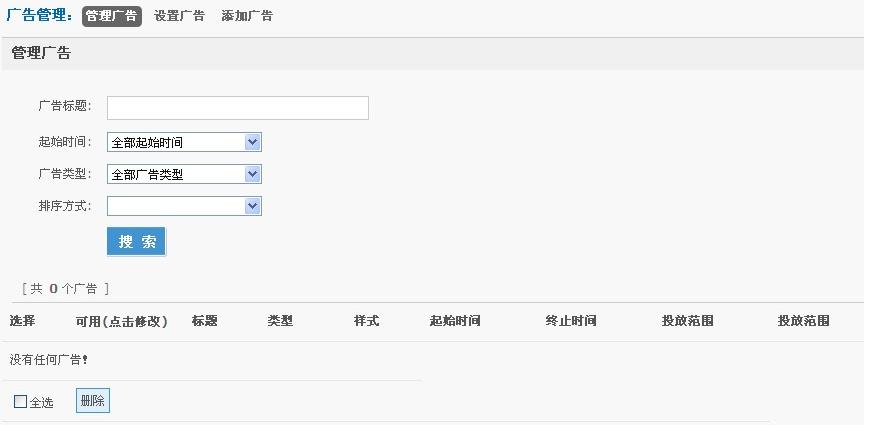Click the 类型 column header
Viewport: 869px width, 425px height.
280,321
